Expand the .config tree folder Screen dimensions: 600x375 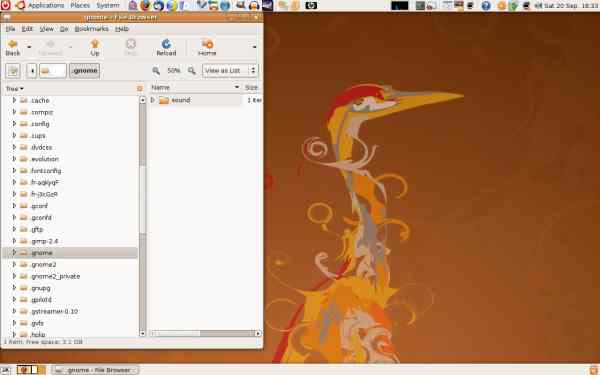coord(14,124)
